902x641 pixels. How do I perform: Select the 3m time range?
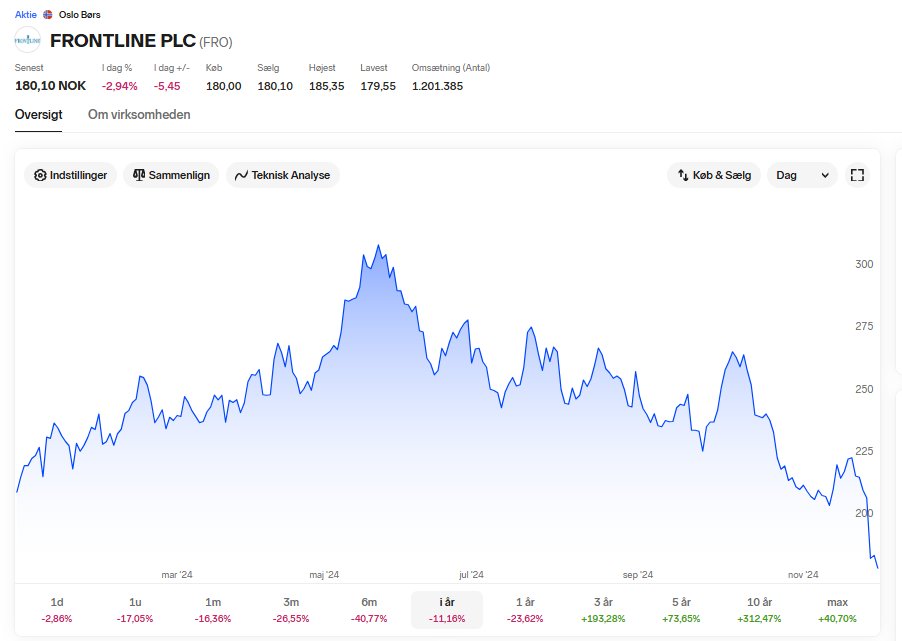tap(291, 610)
